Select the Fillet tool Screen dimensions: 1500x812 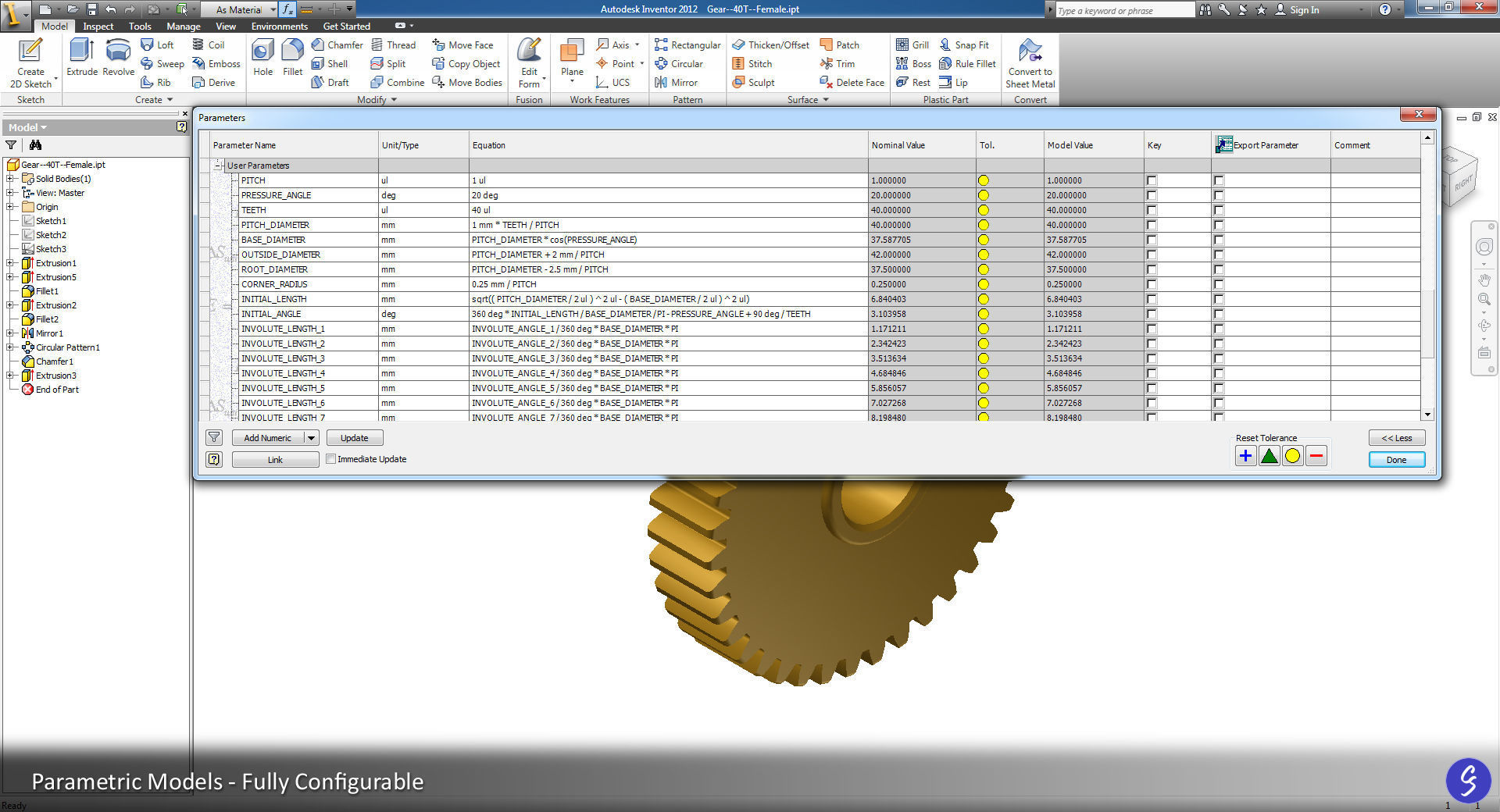tap(292, 58)
